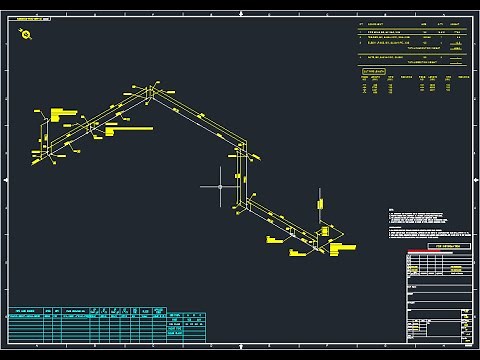
Task: Click the long yellow annotation bar near the drawing center-left
Action: [x=129, y=129]
